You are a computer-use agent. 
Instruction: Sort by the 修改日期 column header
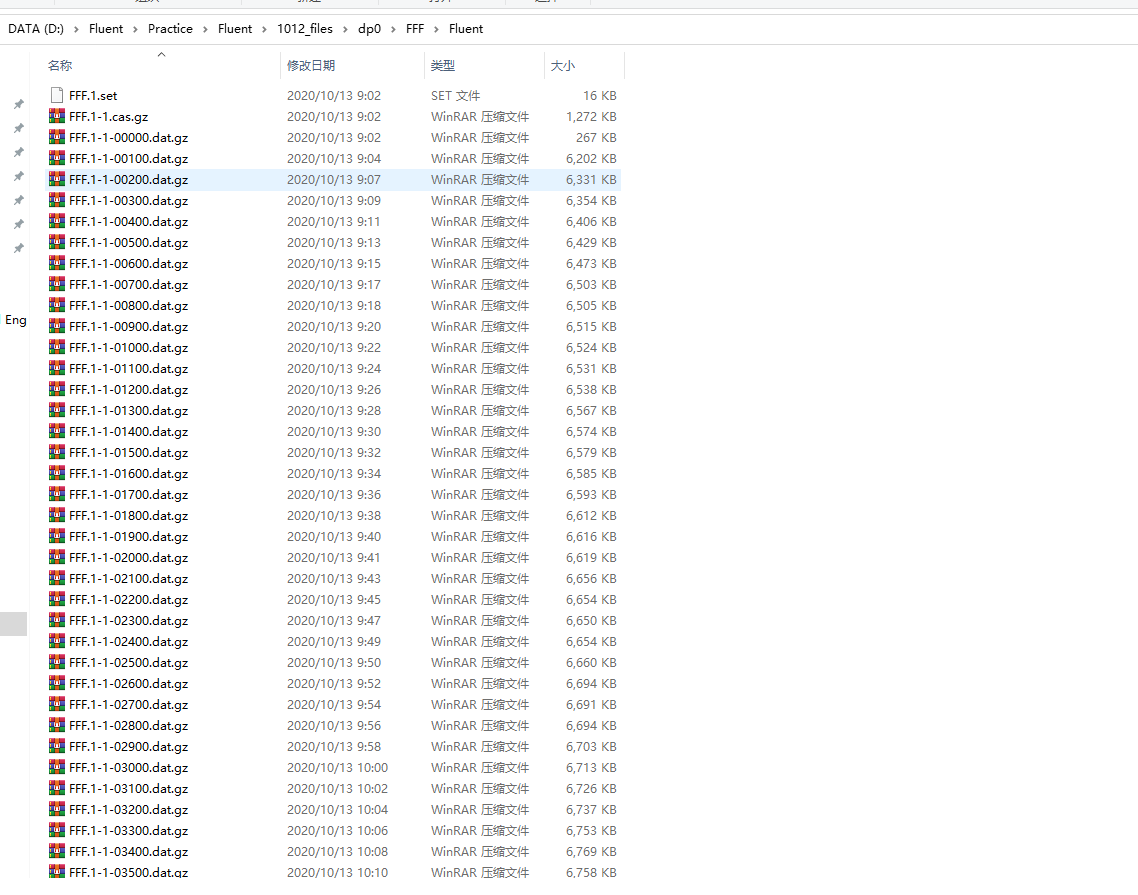[311, 66]
